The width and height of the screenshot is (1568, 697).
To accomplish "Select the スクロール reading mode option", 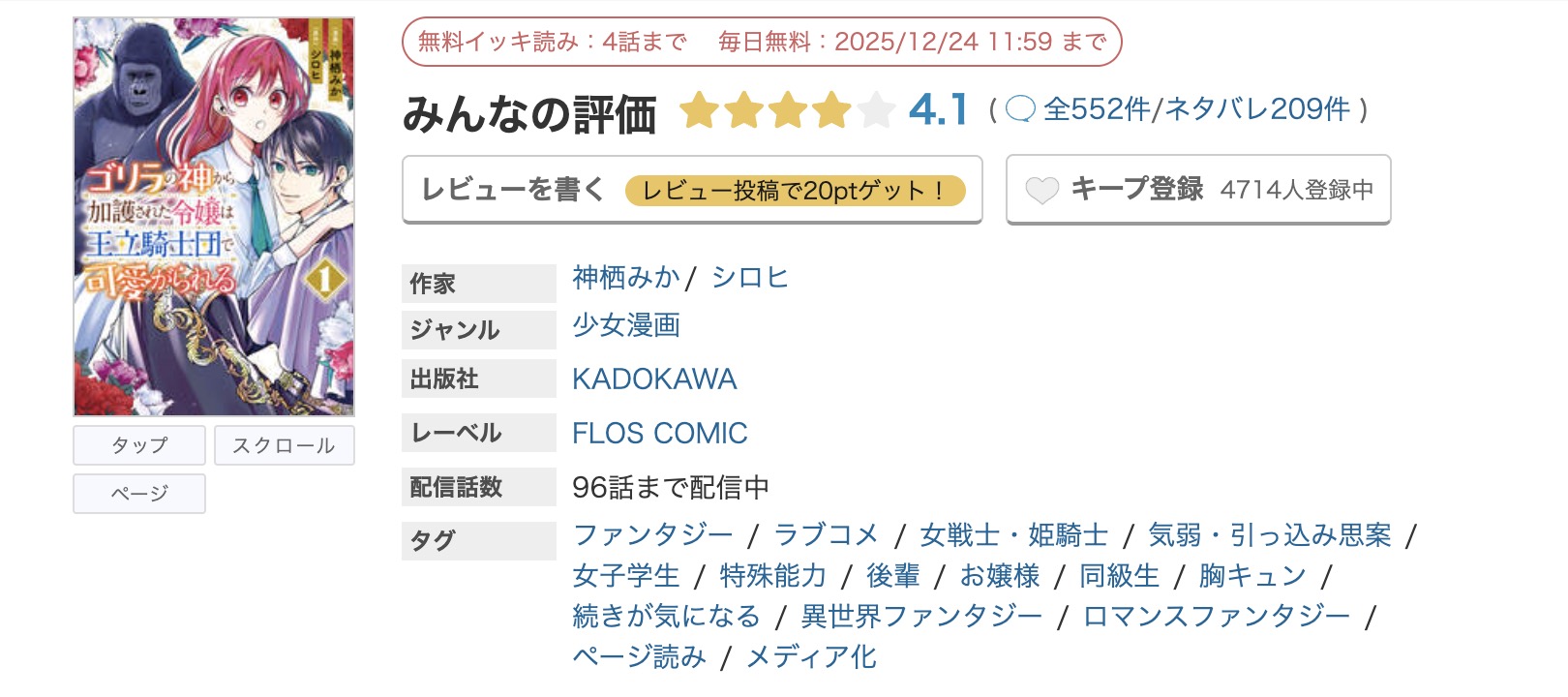I will [x=285, y=445].
